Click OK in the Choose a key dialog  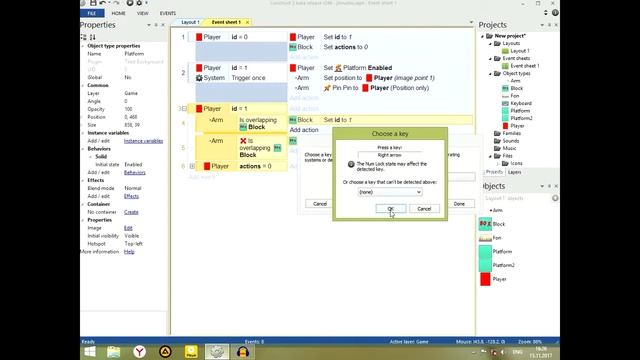coord(391,209)
